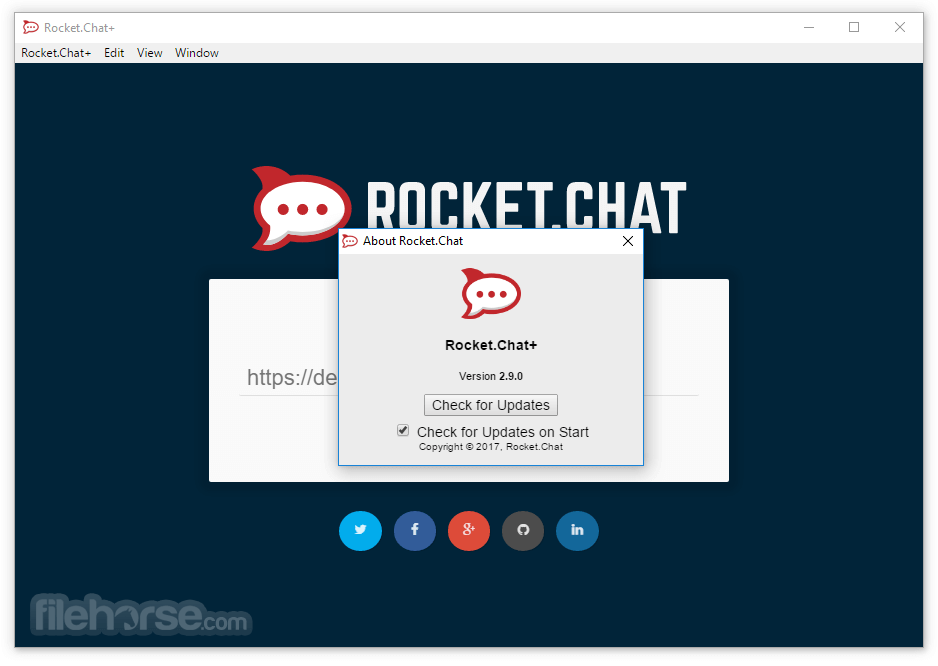Toggle Check for Updates on Start checkbox

(x=403, y=430)
